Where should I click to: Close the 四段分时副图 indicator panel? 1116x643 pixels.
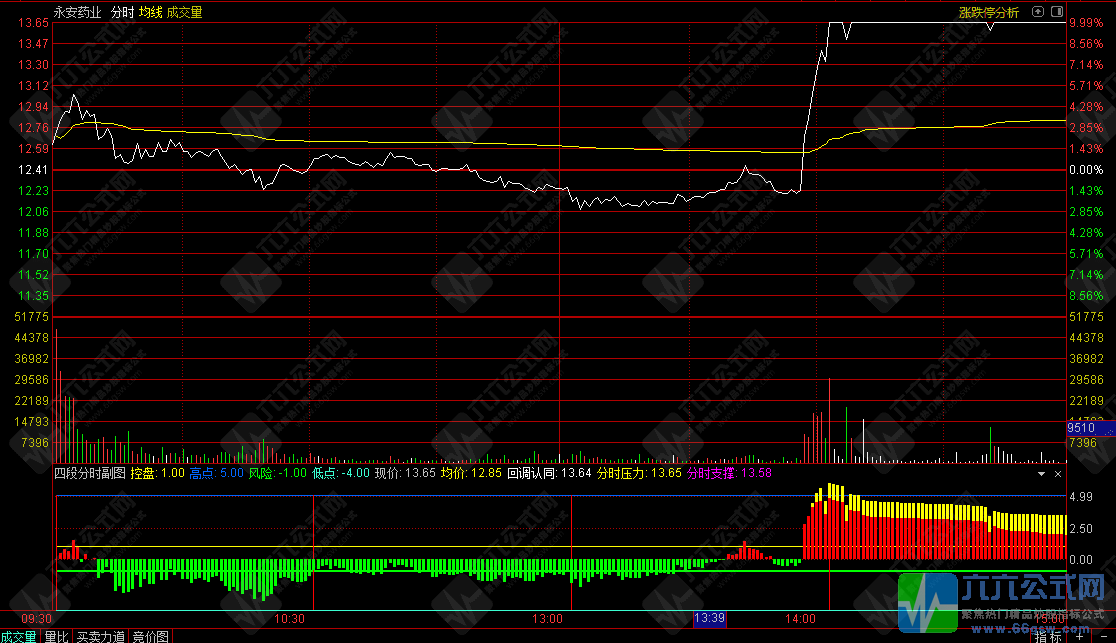tap(1057, 473)
